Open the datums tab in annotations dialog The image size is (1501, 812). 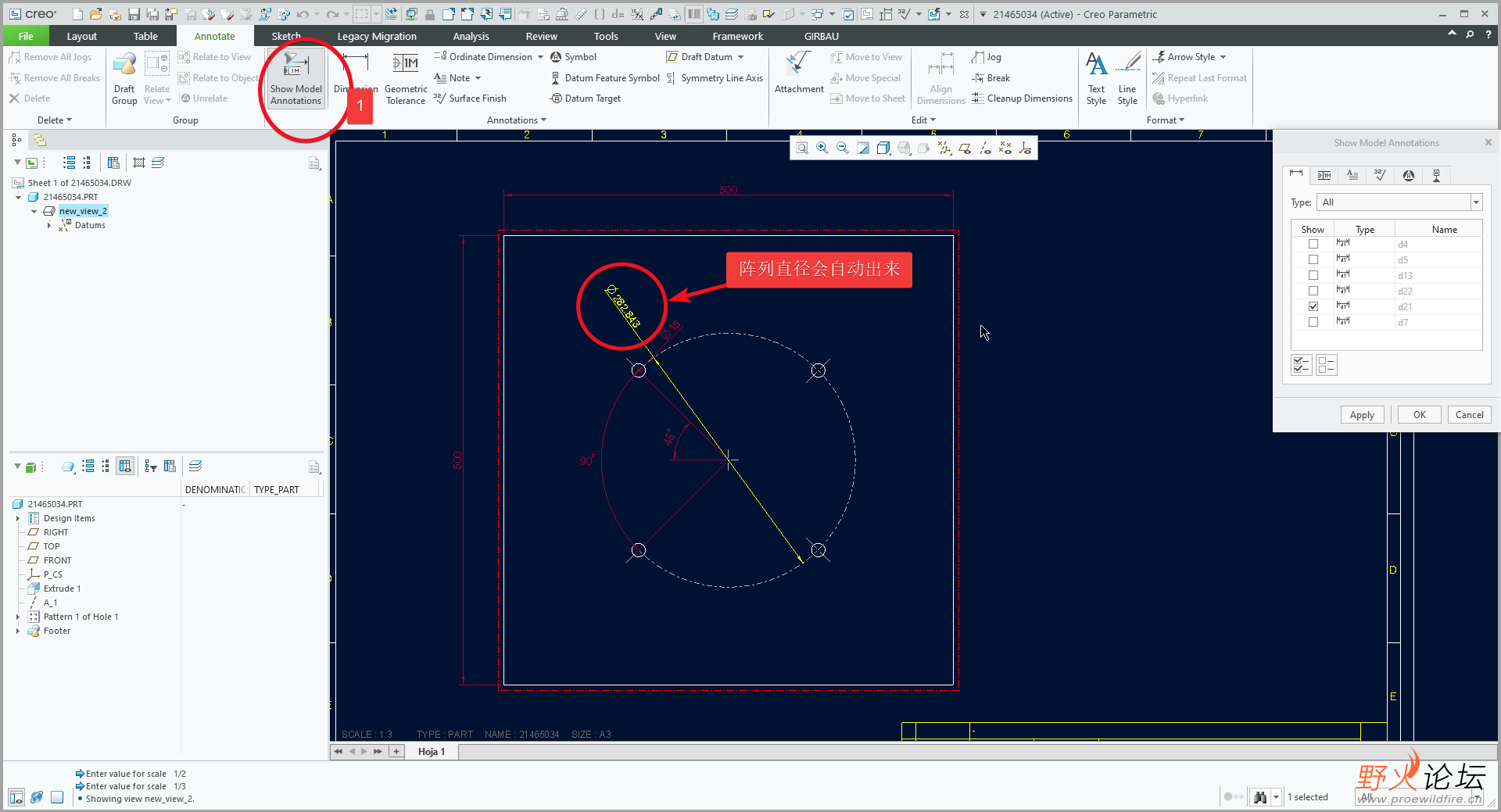tap(1437, 176)
